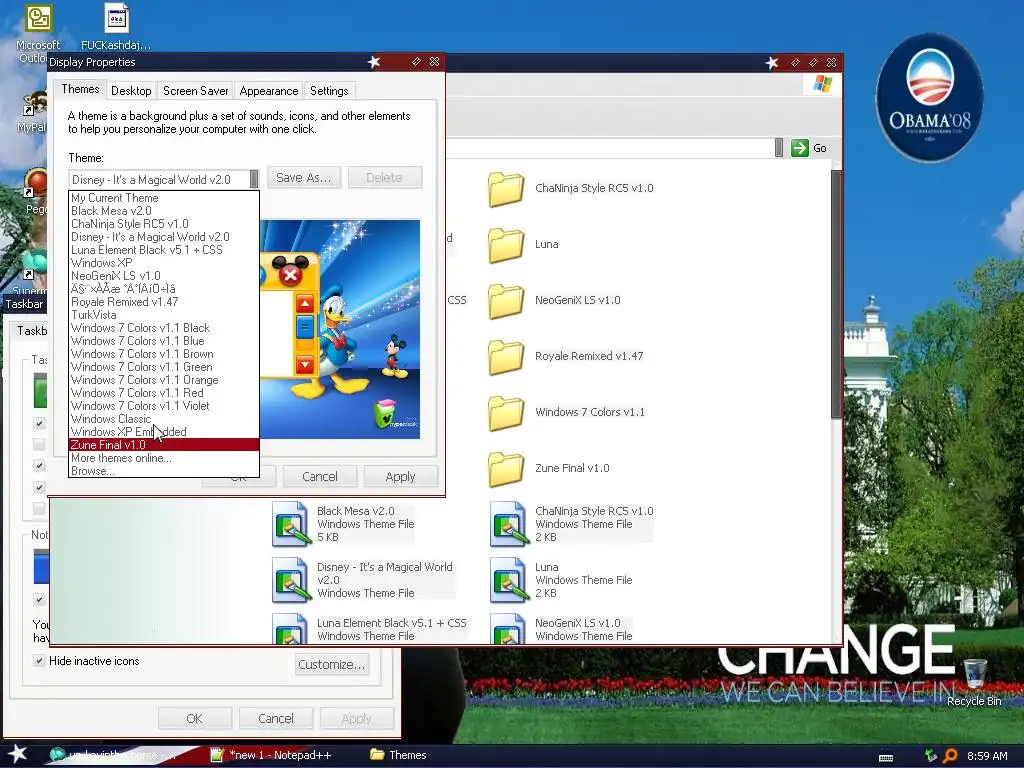Open the Zune Final v1.0 folder icon
Image resolution: width=1024 pixels, height=768 pixels.
[x=506, y=470]
